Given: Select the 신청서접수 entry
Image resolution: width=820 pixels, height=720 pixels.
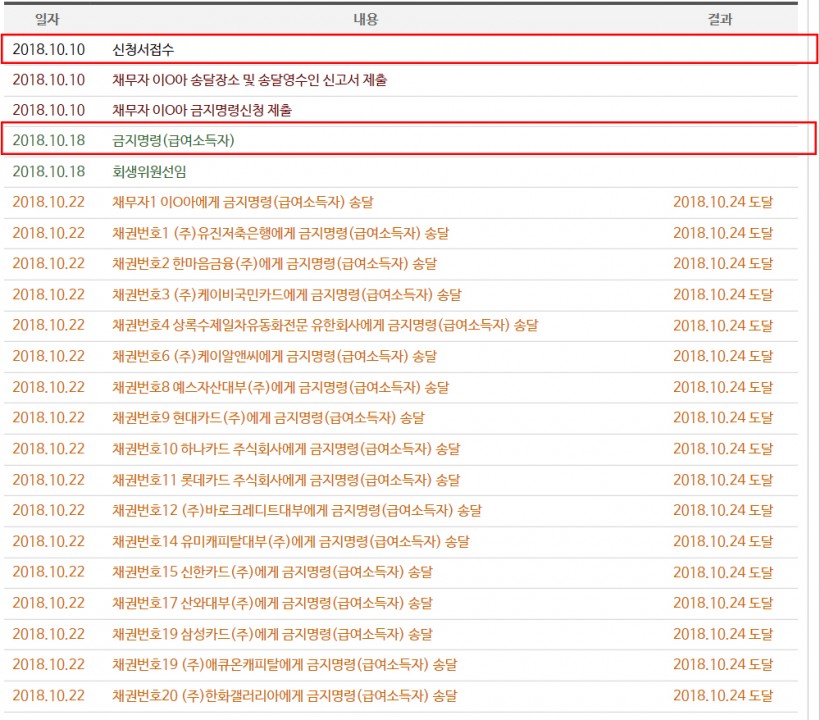Looking at the screenshot, I should coord(143,50).
